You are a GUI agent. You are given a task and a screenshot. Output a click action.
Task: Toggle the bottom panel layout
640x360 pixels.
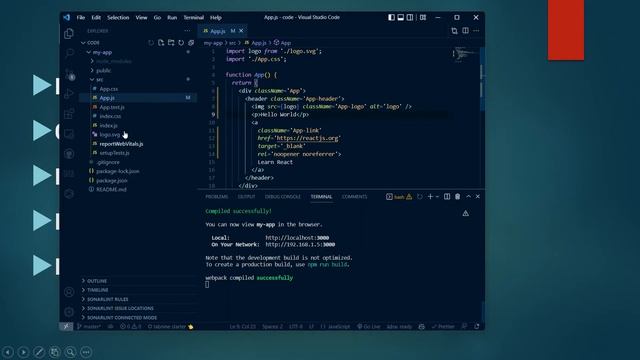point(401,18)
